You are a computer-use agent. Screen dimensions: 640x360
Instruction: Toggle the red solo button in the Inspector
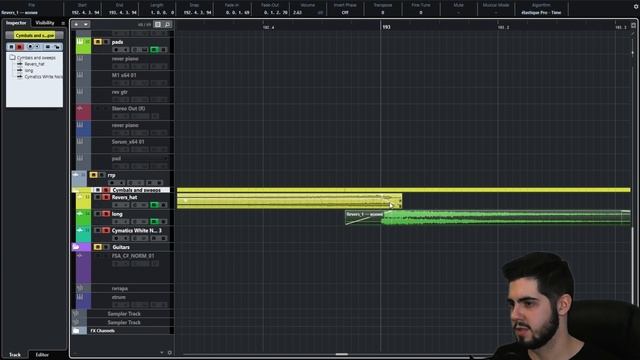[x=20, y=47]
